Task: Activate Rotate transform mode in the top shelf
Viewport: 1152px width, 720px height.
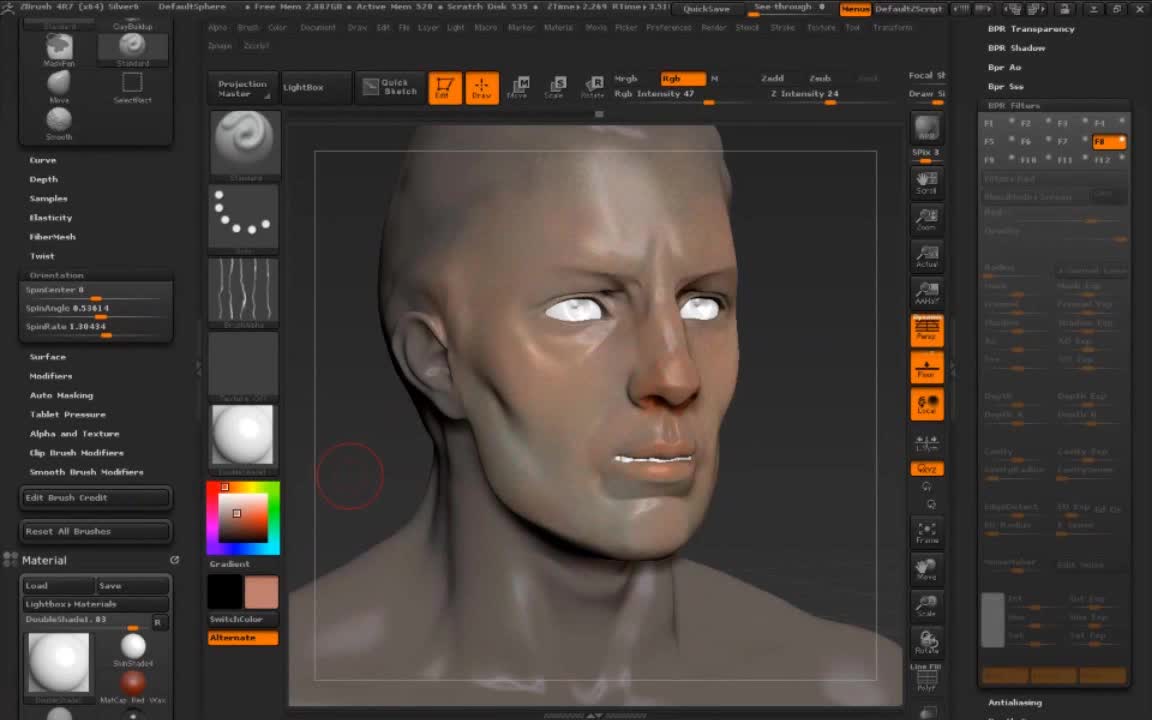Action: [592, 87]
